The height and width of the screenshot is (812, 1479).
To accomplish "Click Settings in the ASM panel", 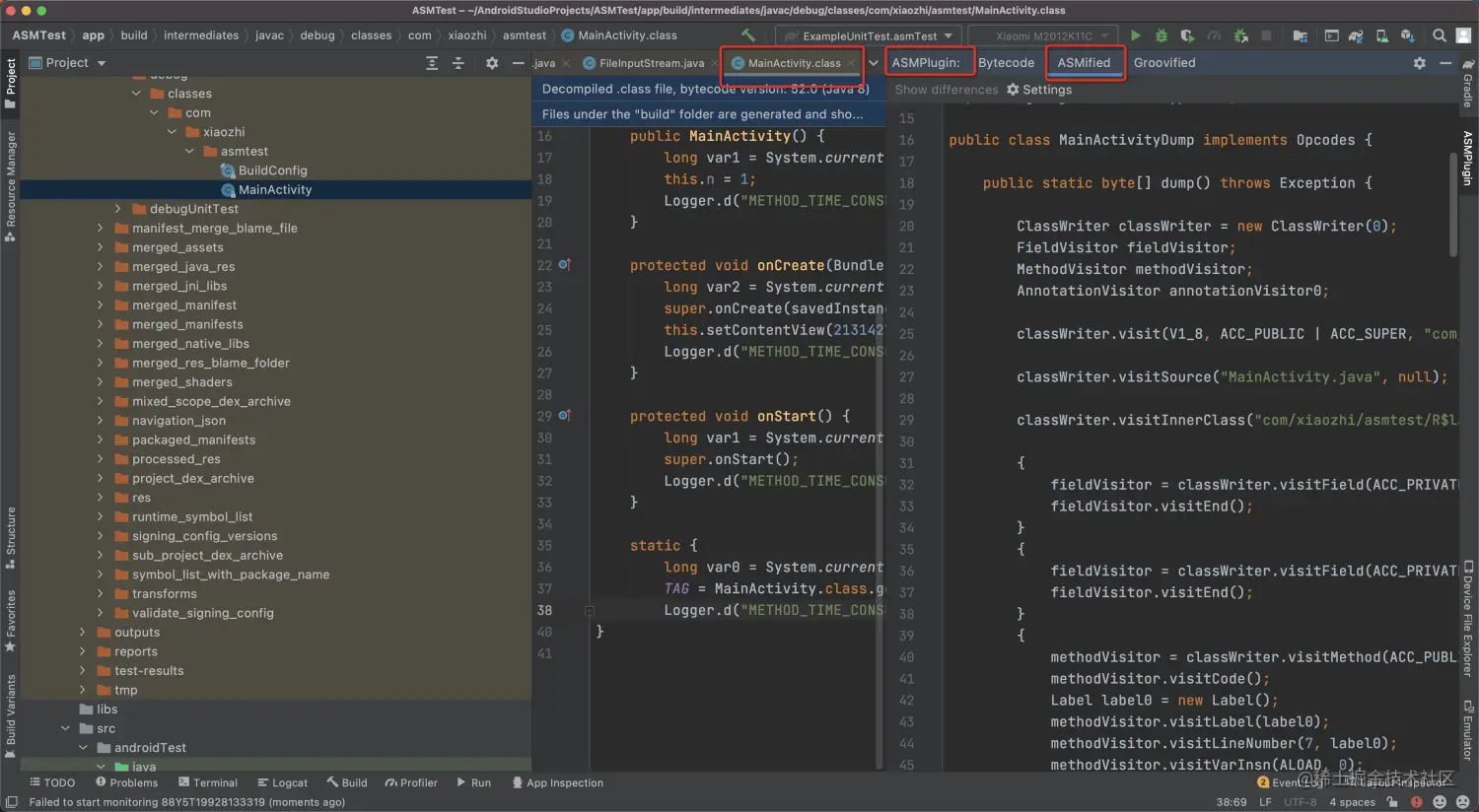I will coord(1039,90).
